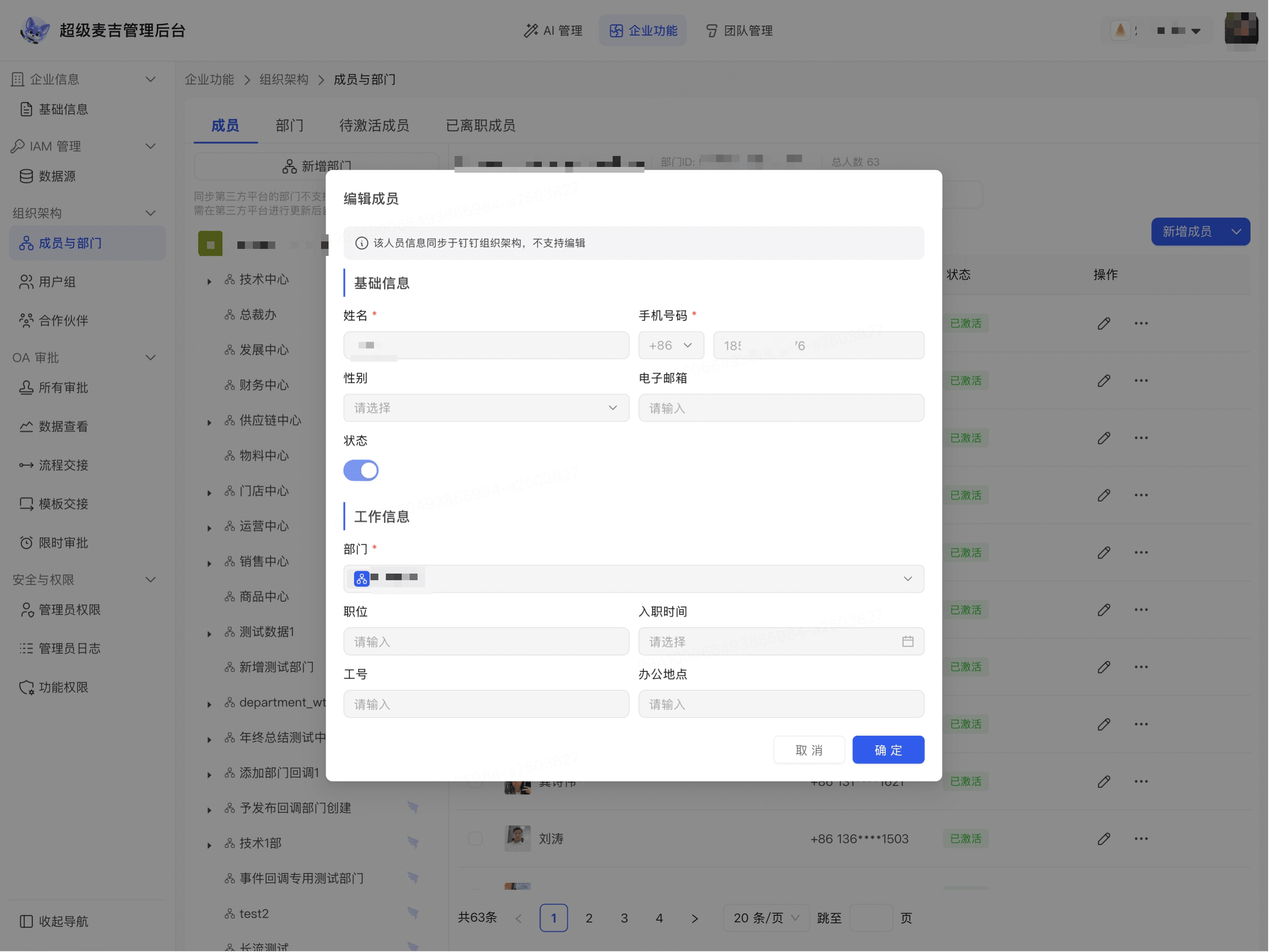Open the 性别 dropdown
The image size is (1269, 952).
[x=486, y=408]
